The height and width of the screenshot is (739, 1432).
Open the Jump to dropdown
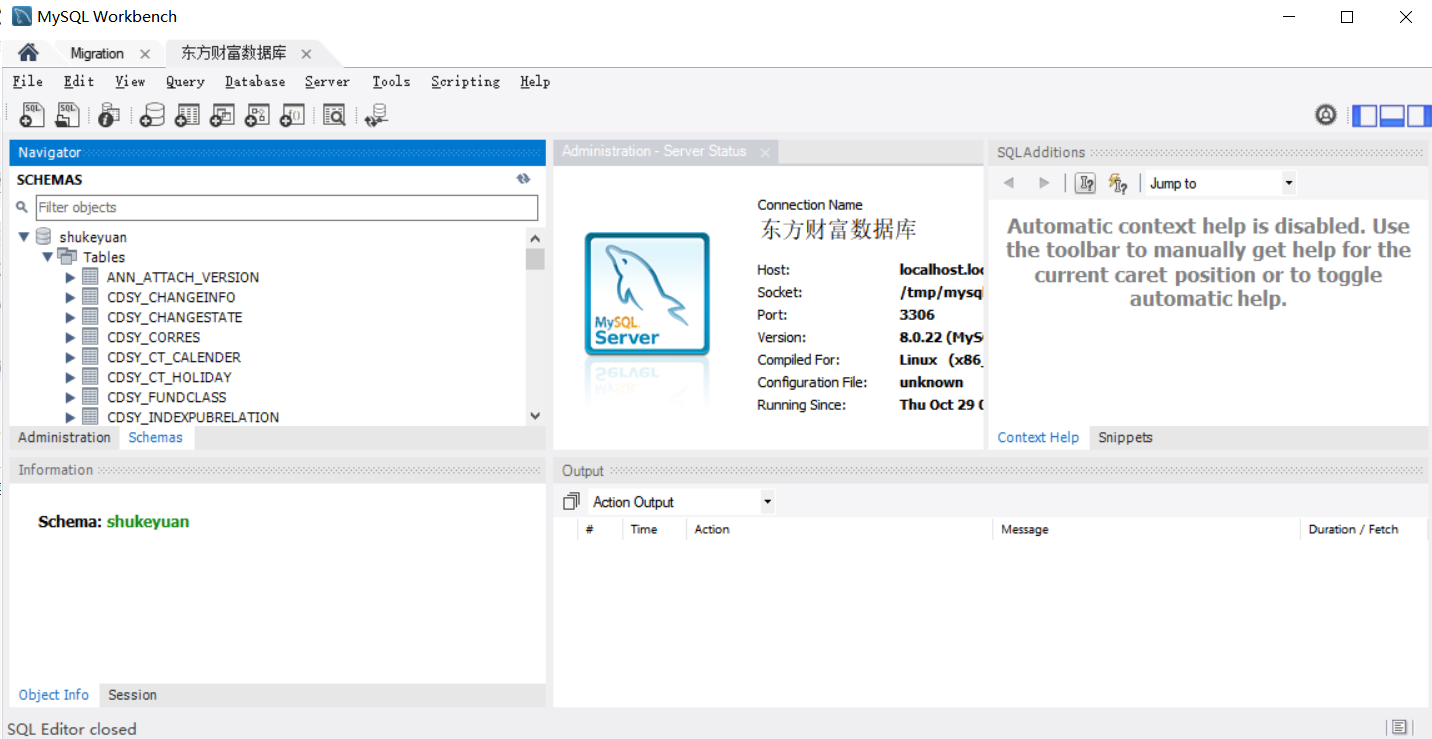[x=1288, y=183]
